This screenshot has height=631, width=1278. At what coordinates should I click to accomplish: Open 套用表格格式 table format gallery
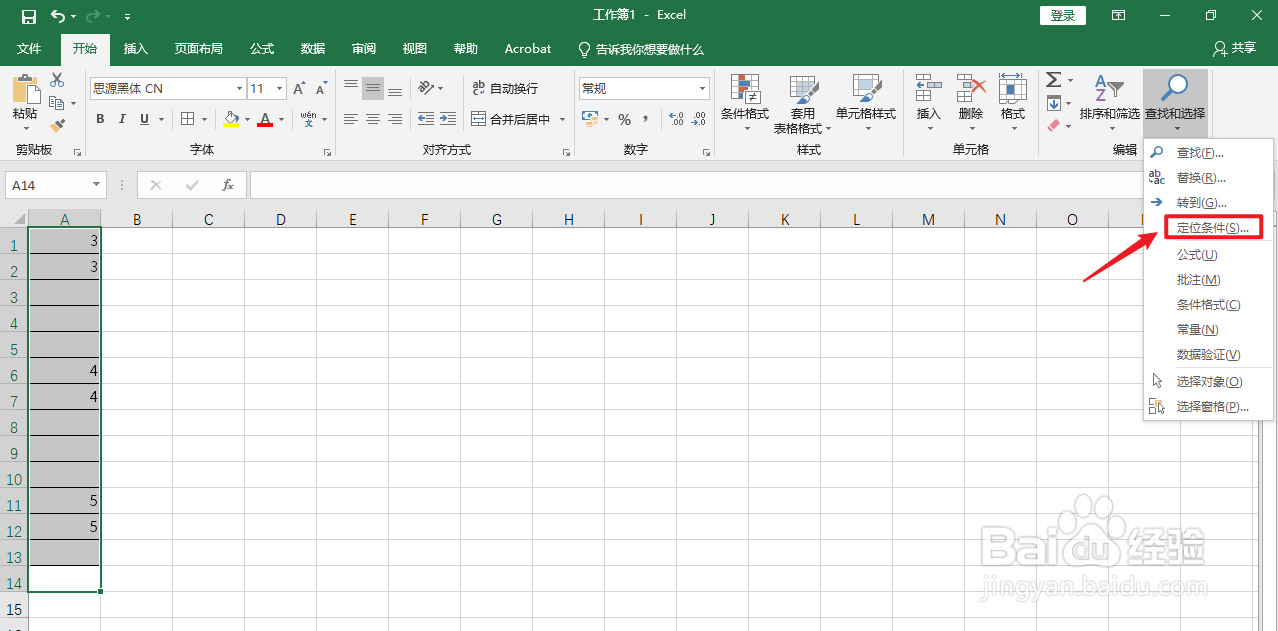coord(802,104)
